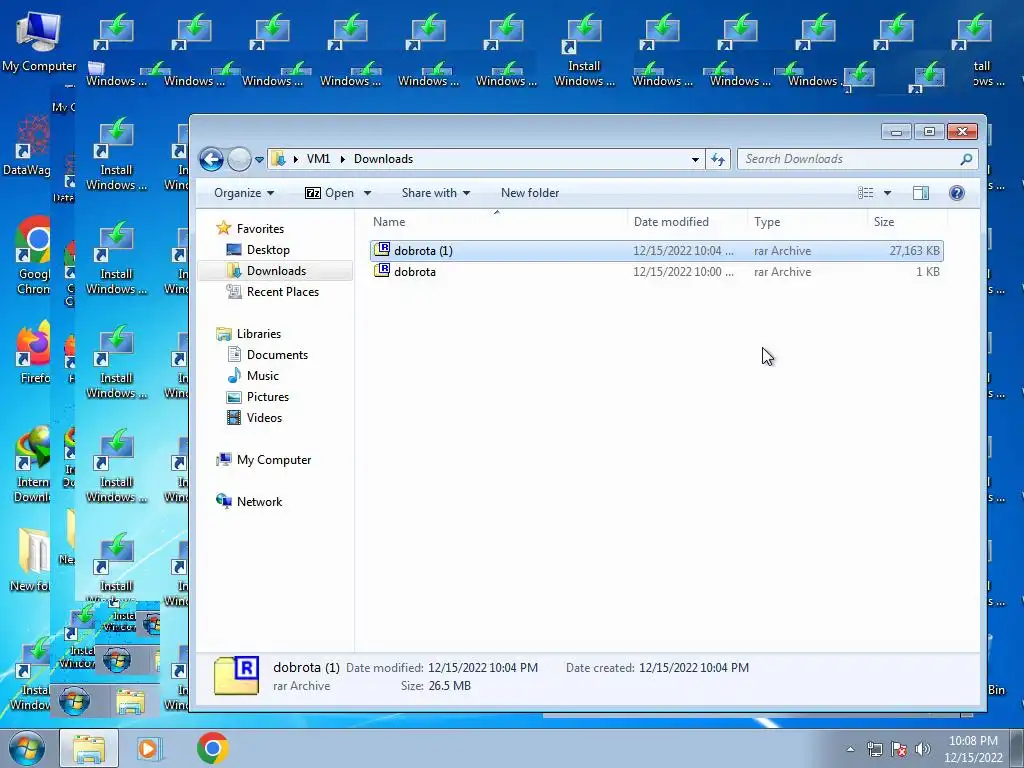Open the Organize menu
This screenshot has width=1024, height=768.
coord(244,193)
